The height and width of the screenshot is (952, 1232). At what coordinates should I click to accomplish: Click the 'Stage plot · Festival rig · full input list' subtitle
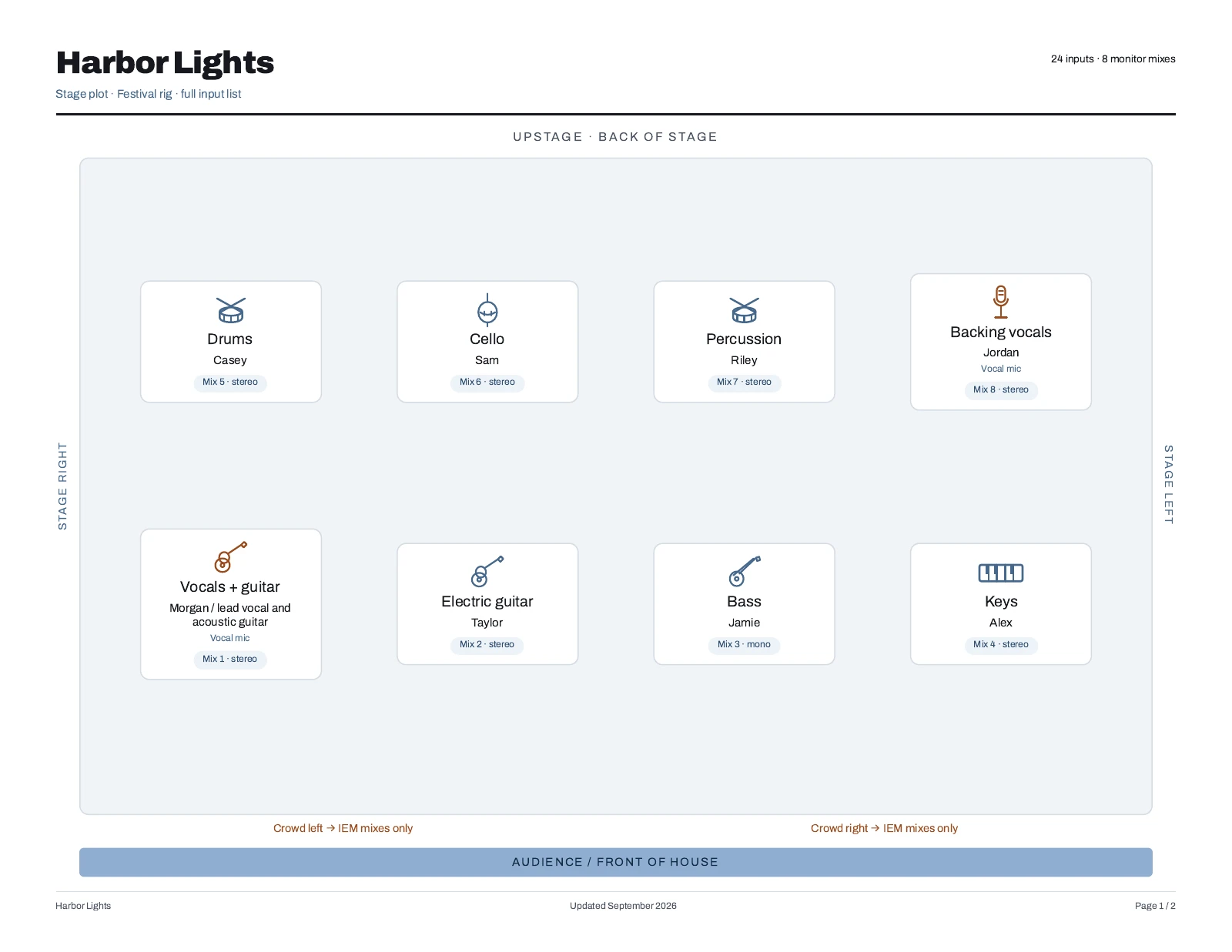point(149,94)
